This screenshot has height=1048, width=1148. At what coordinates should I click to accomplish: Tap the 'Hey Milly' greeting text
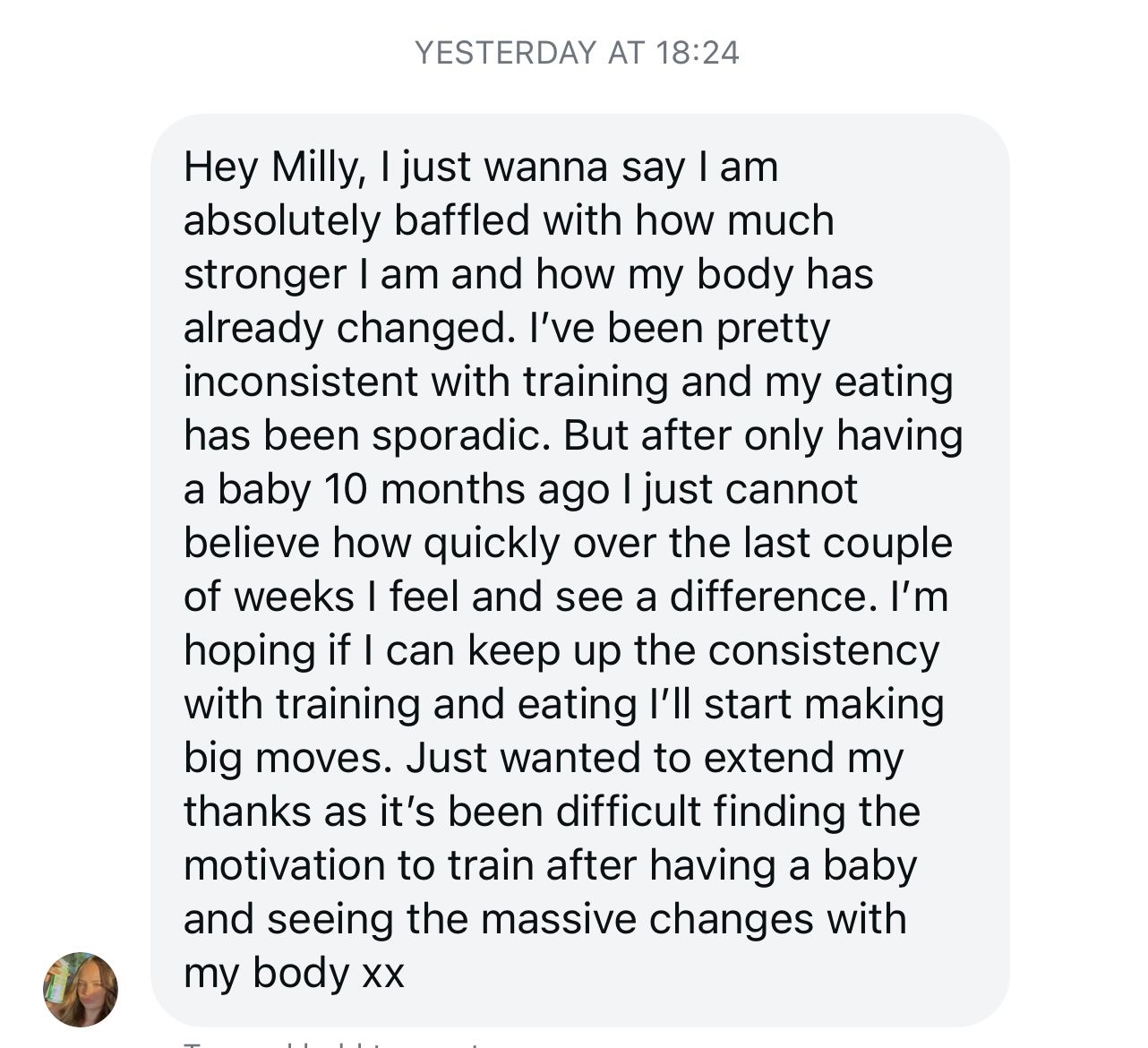coord(269,168)
